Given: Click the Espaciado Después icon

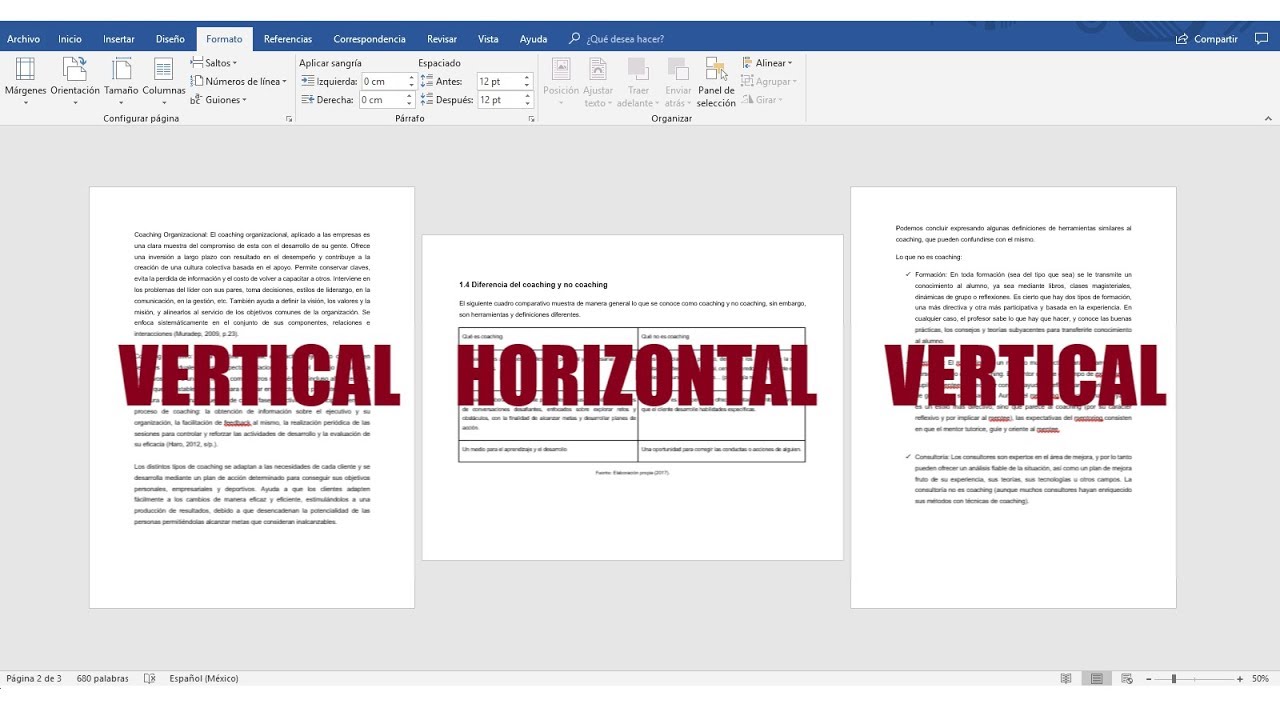Looking at the screenshot, I should (427, 100).
